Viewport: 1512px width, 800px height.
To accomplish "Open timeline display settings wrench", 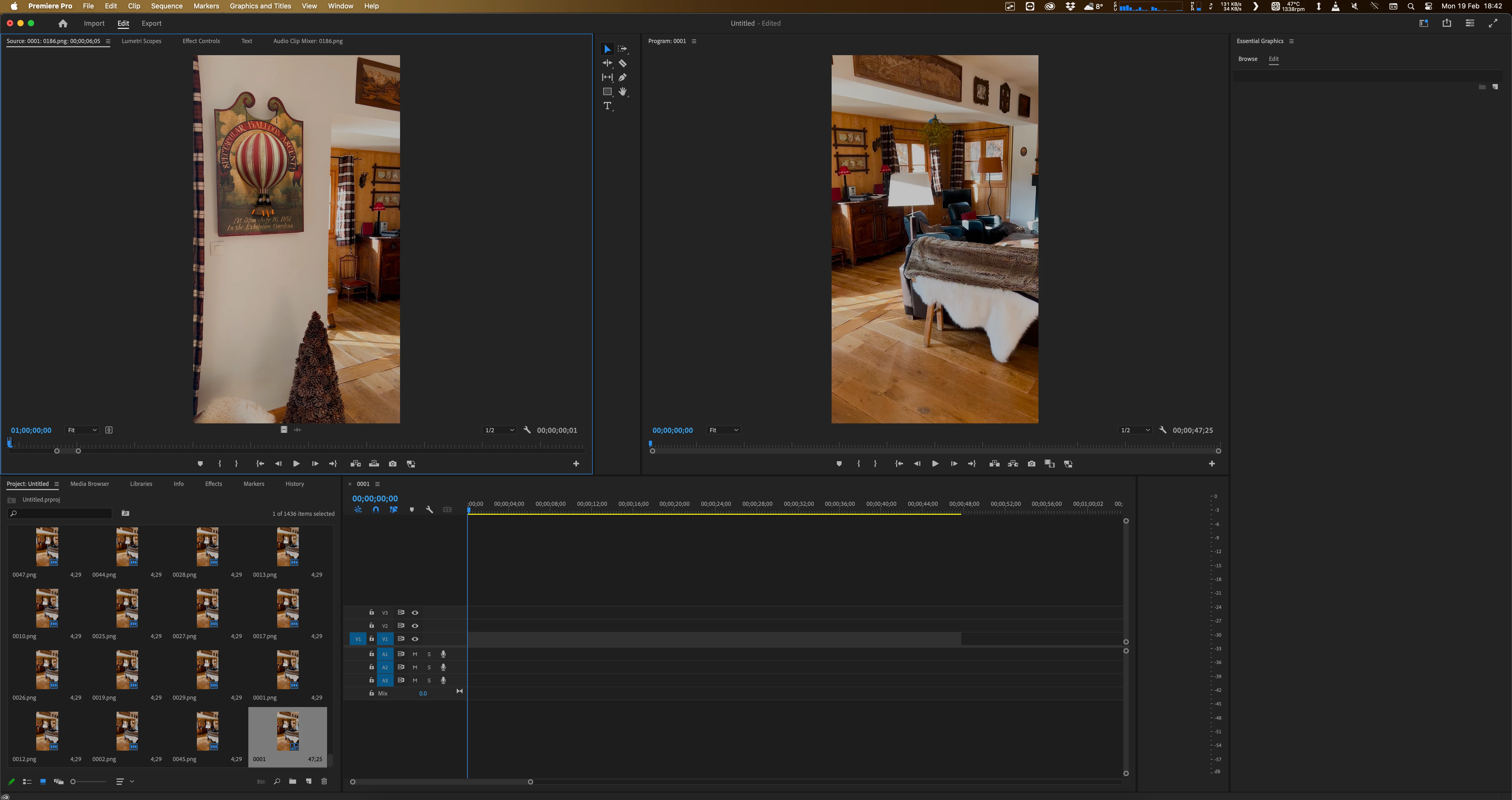I will (x=429, y=510).
